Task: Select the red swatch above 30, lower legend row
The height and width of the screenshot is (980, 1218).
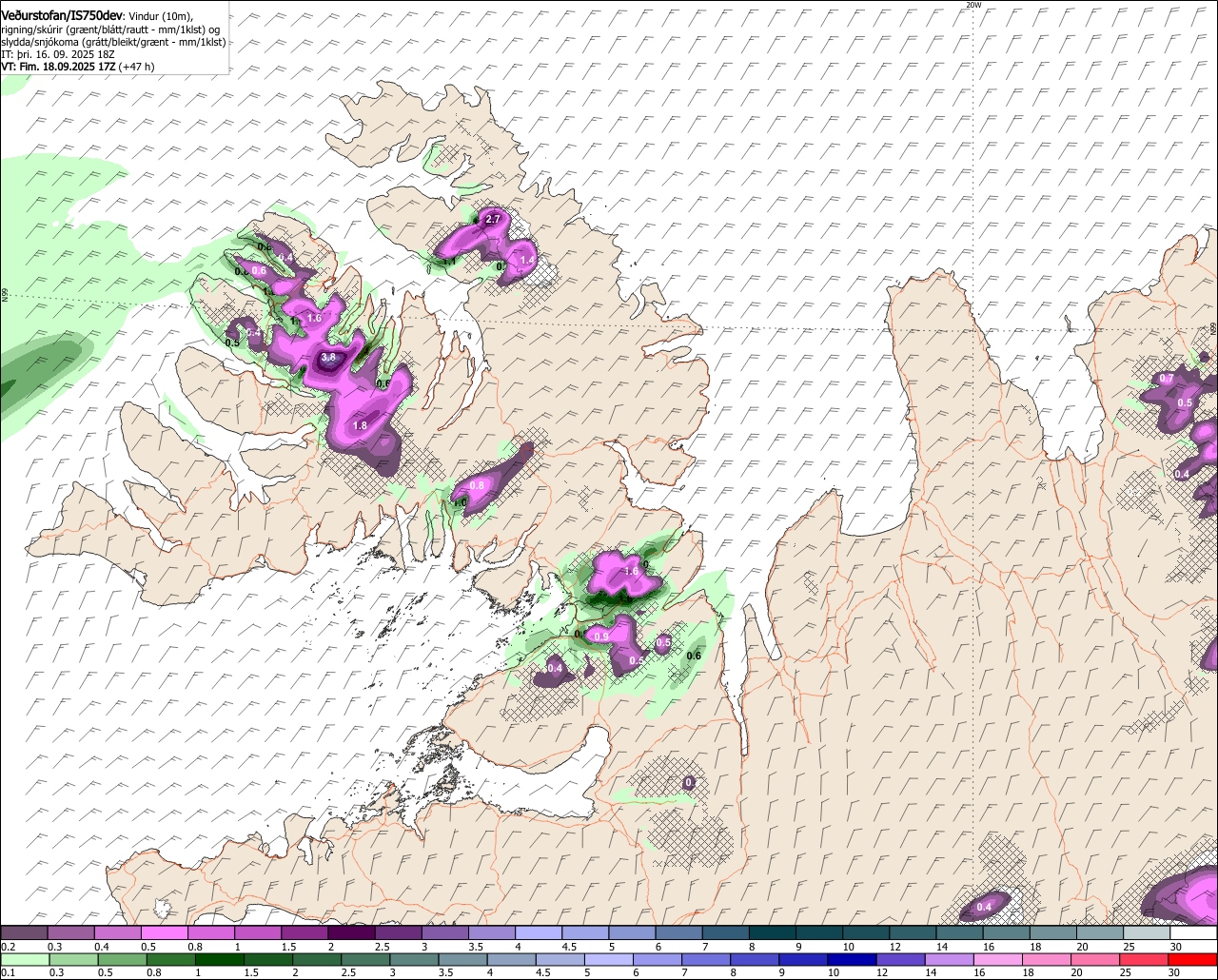Action: tap(1194, 960)
